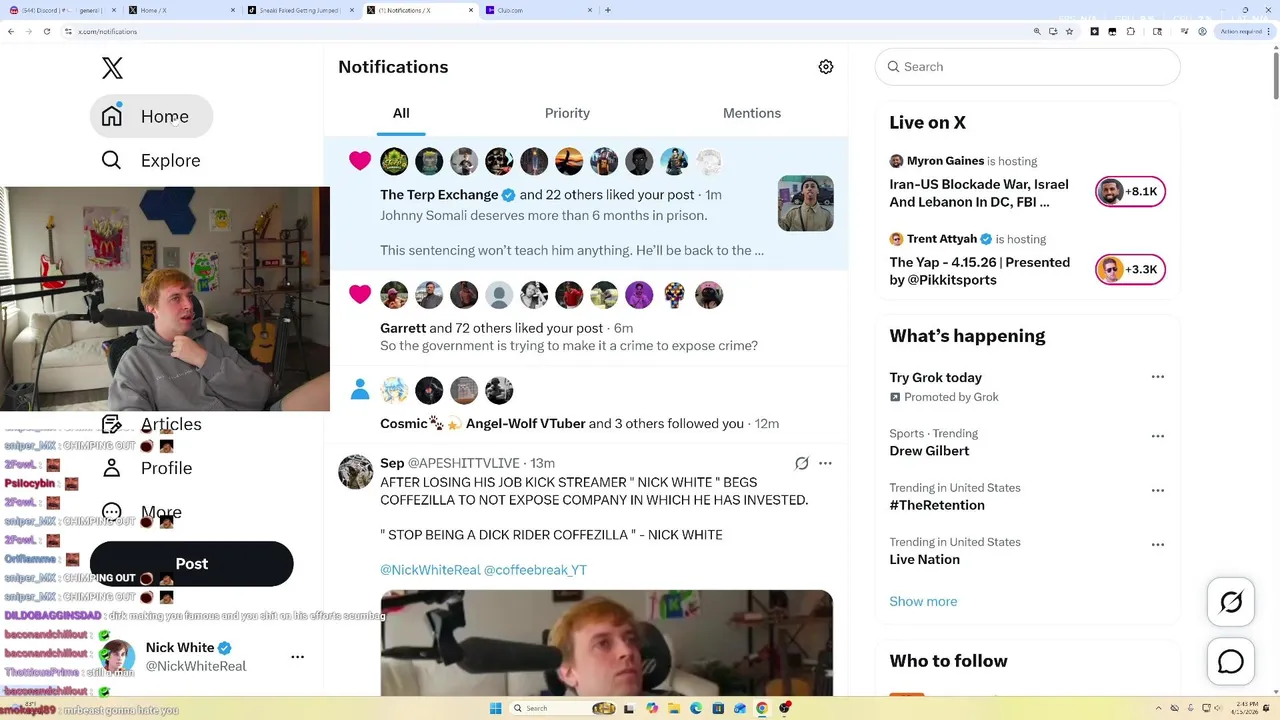Join Trent Attyah live with +3.3K listeners

point(1130,269)
